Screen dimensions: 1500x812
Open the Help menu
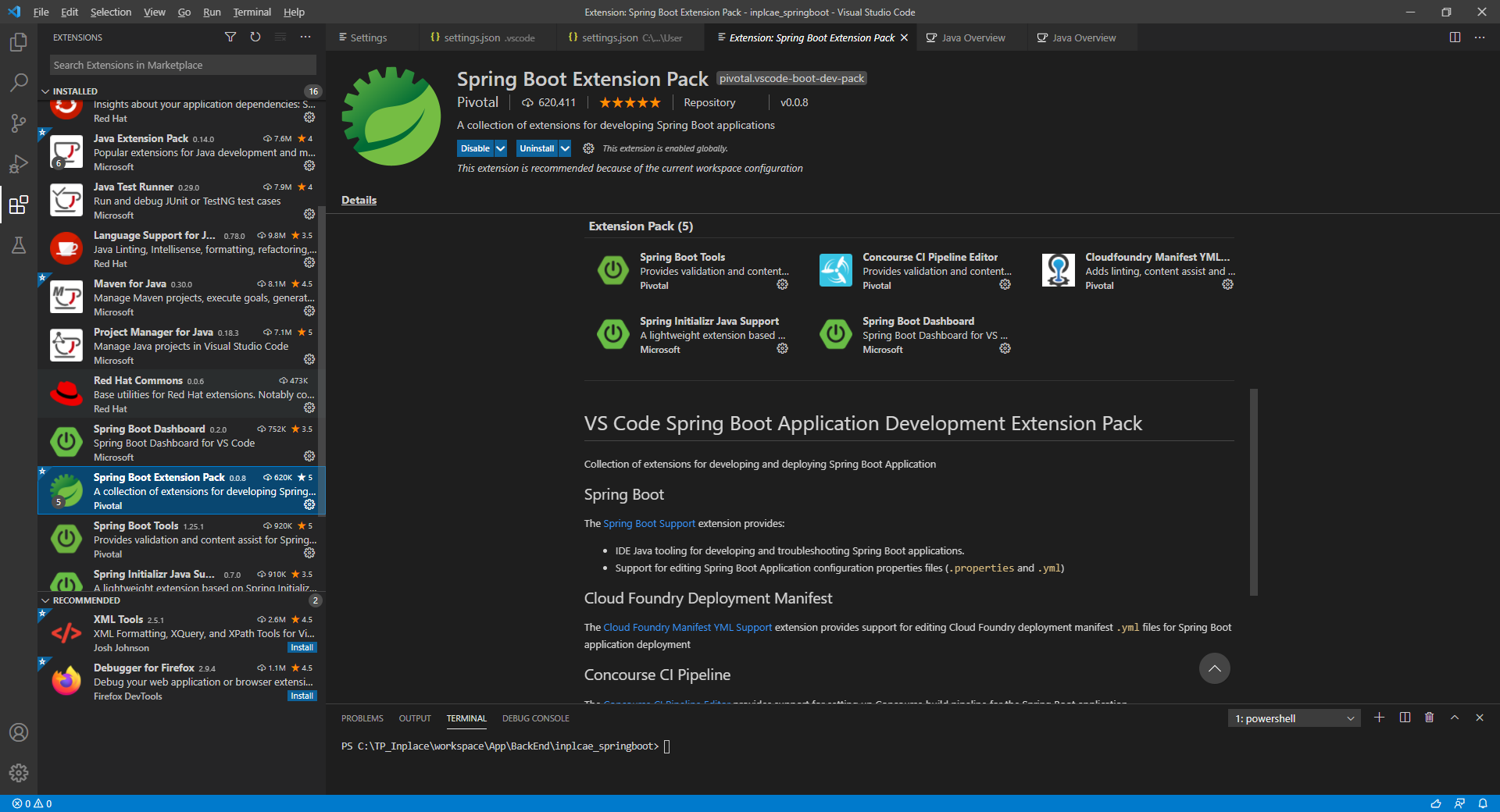(x=294, y=12)
